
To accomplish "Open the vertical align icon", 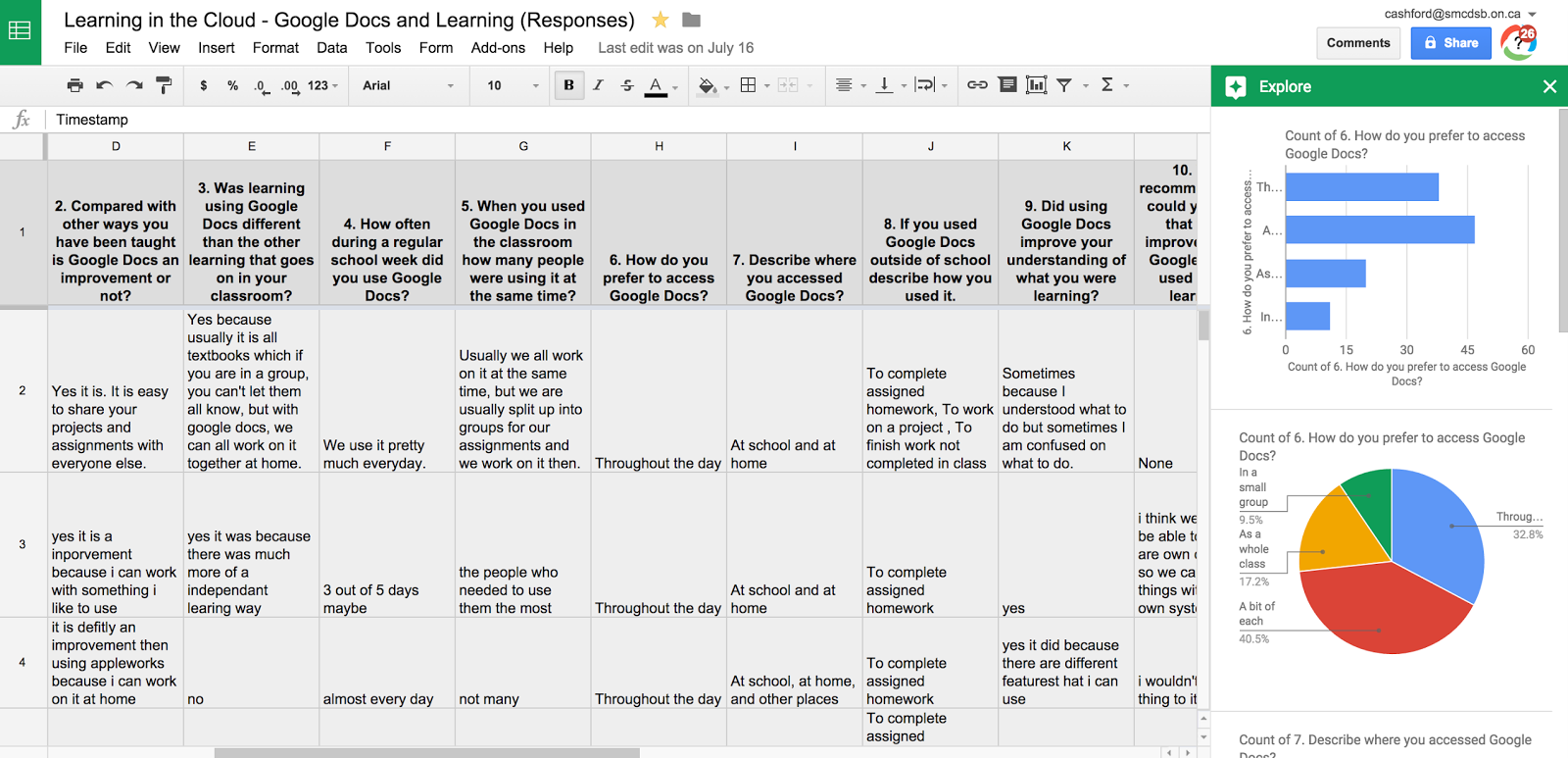I will tap(884, 85).
